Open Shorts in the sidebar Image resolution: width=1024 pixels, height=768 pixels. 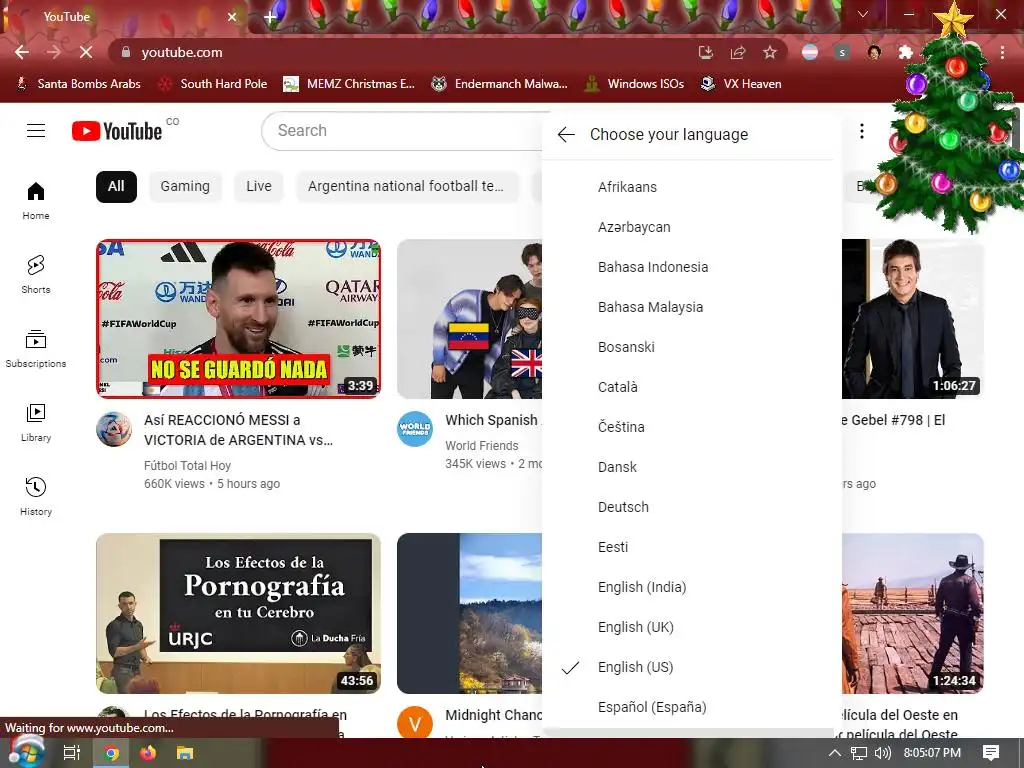(36, 275)
